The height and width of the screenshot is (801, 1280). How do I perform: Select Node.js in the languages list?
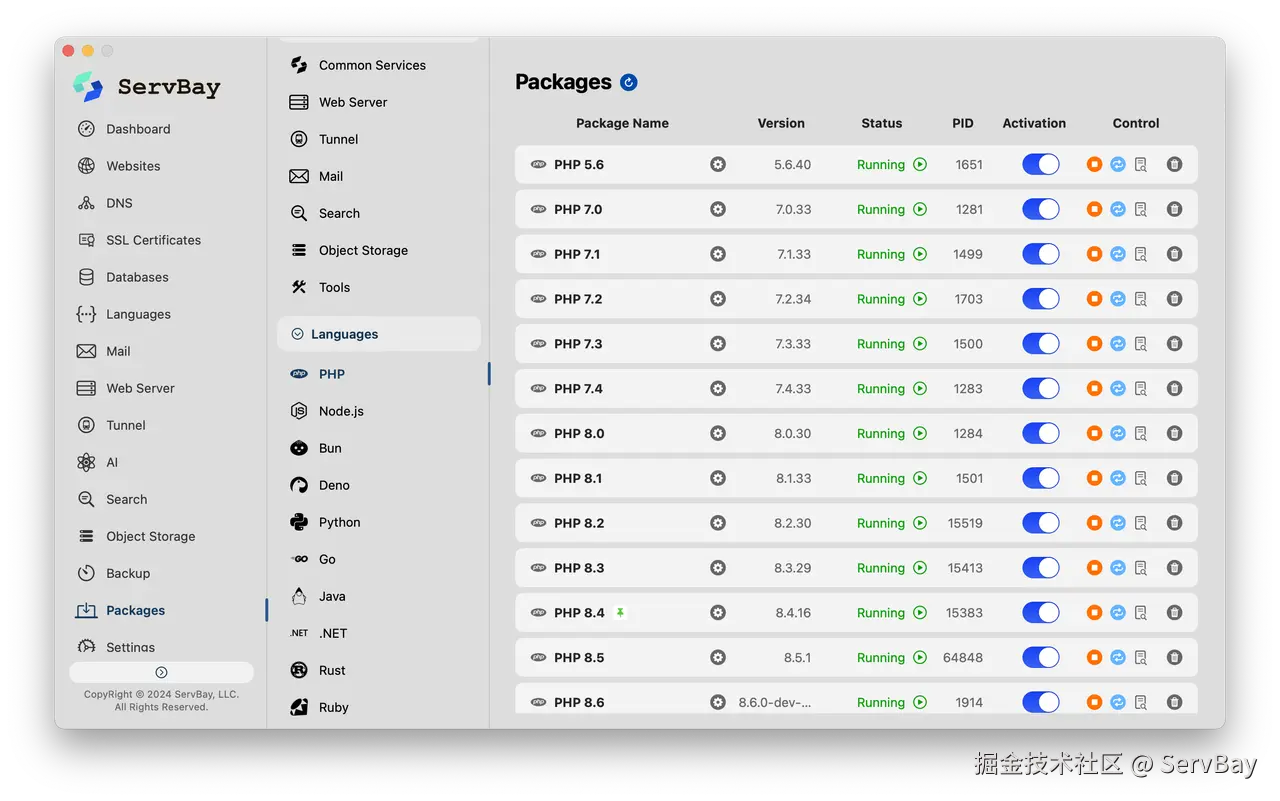[x=341, y=411]
